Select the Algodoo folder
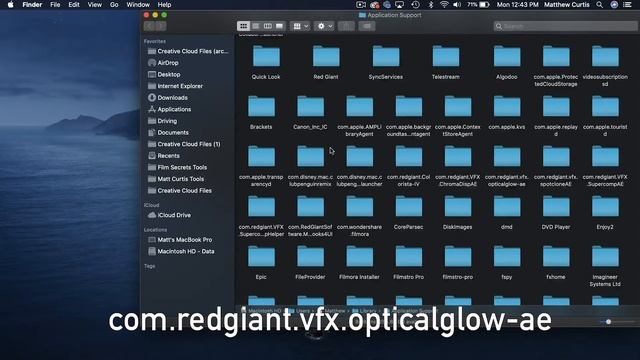Screen dimensions: 640x360 point(507,57)
